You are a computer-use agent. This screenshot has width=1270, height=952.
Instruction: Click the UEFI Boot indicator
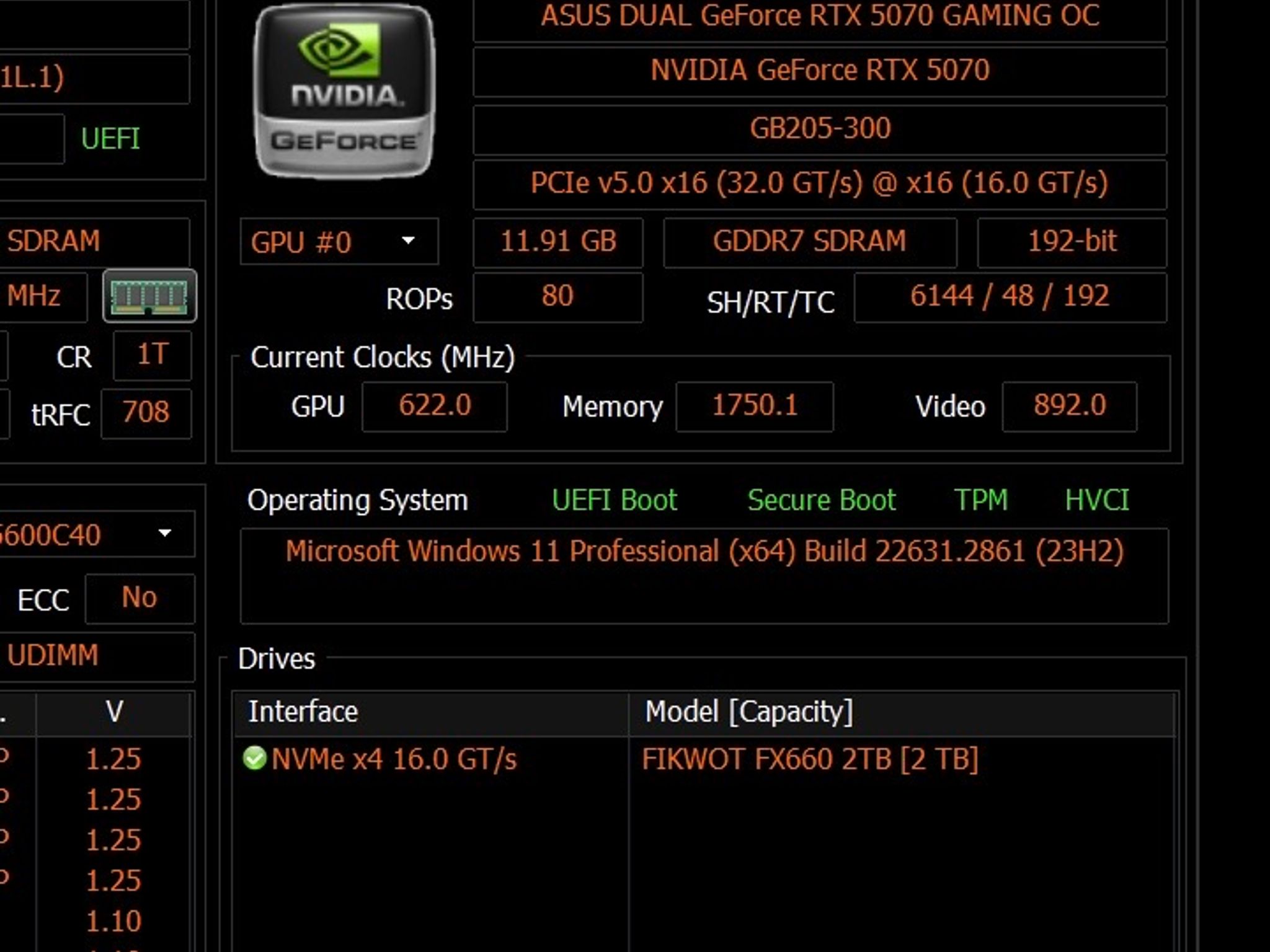pos(614,500)
